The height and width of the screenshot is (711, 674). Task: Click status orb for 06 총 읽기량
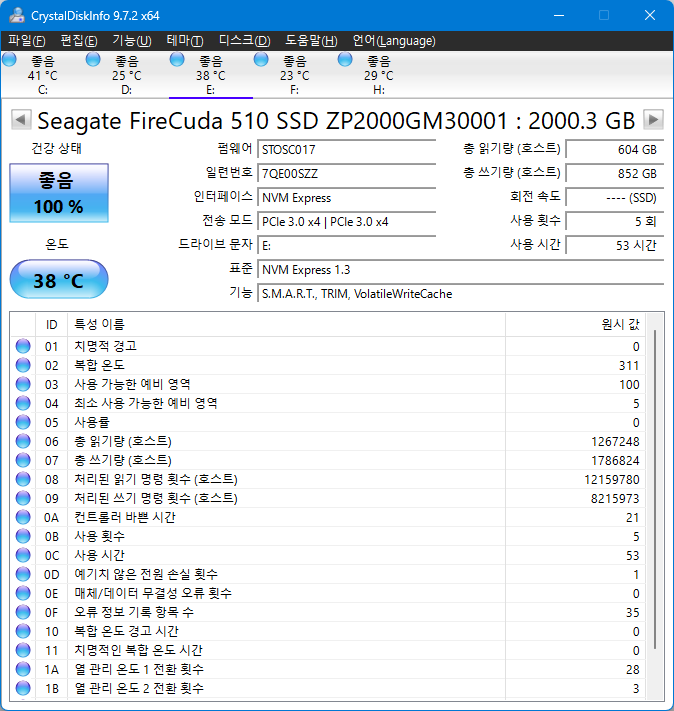pos(23,441)
